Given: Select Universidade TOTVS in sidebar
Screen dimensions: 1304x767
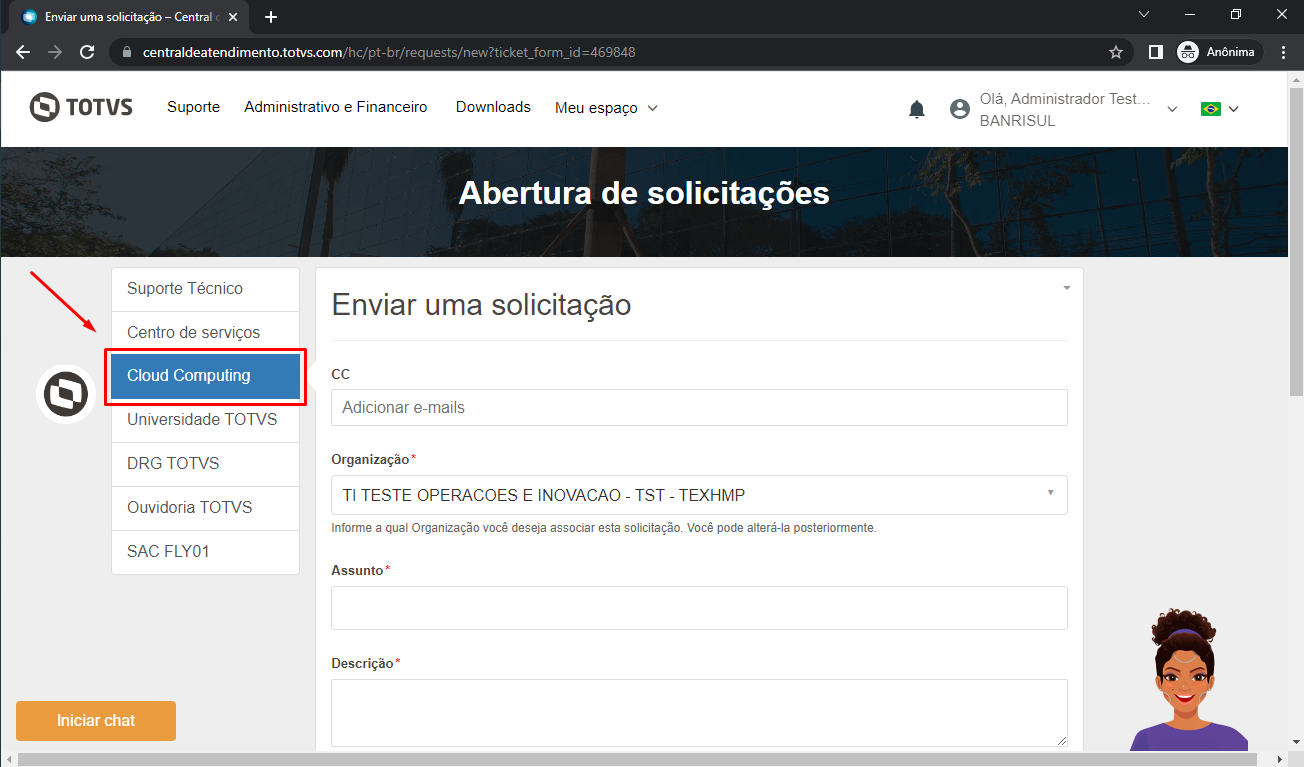Looking at the screenshot, I should [205, 420].
